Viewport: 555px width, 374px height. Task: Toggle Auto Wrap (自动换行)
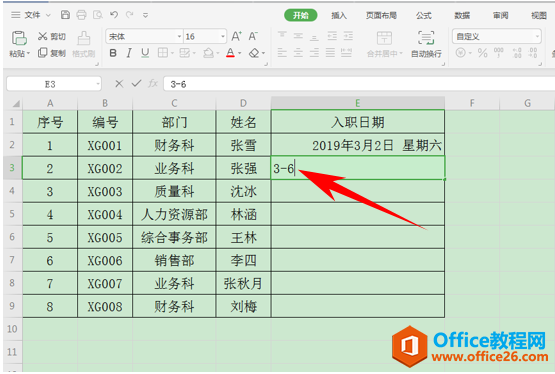(426, 44)
